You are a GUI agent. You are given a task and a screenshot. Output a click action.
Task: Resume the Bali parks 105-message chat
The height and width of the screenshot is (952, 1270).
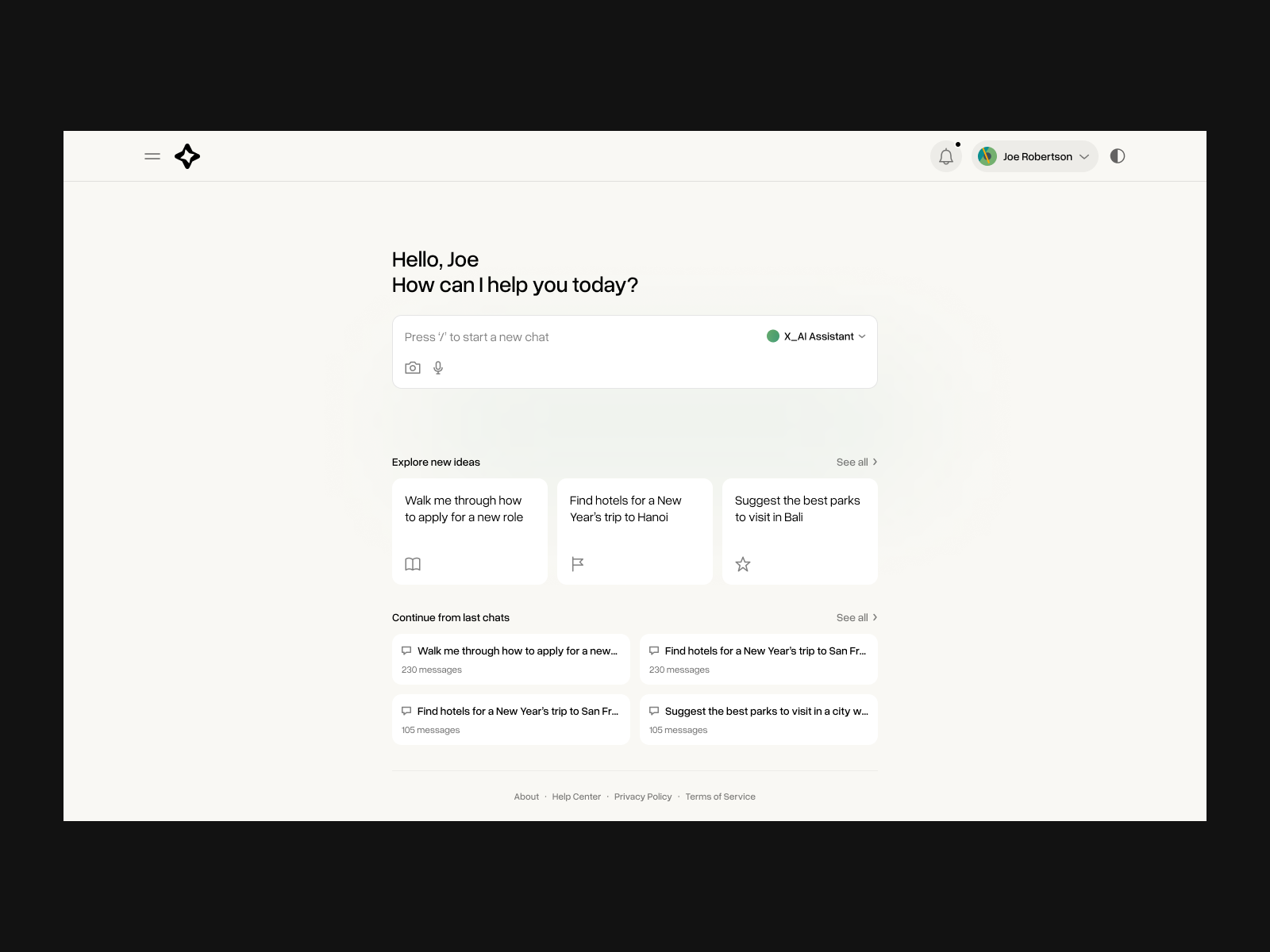click(758, 719)
